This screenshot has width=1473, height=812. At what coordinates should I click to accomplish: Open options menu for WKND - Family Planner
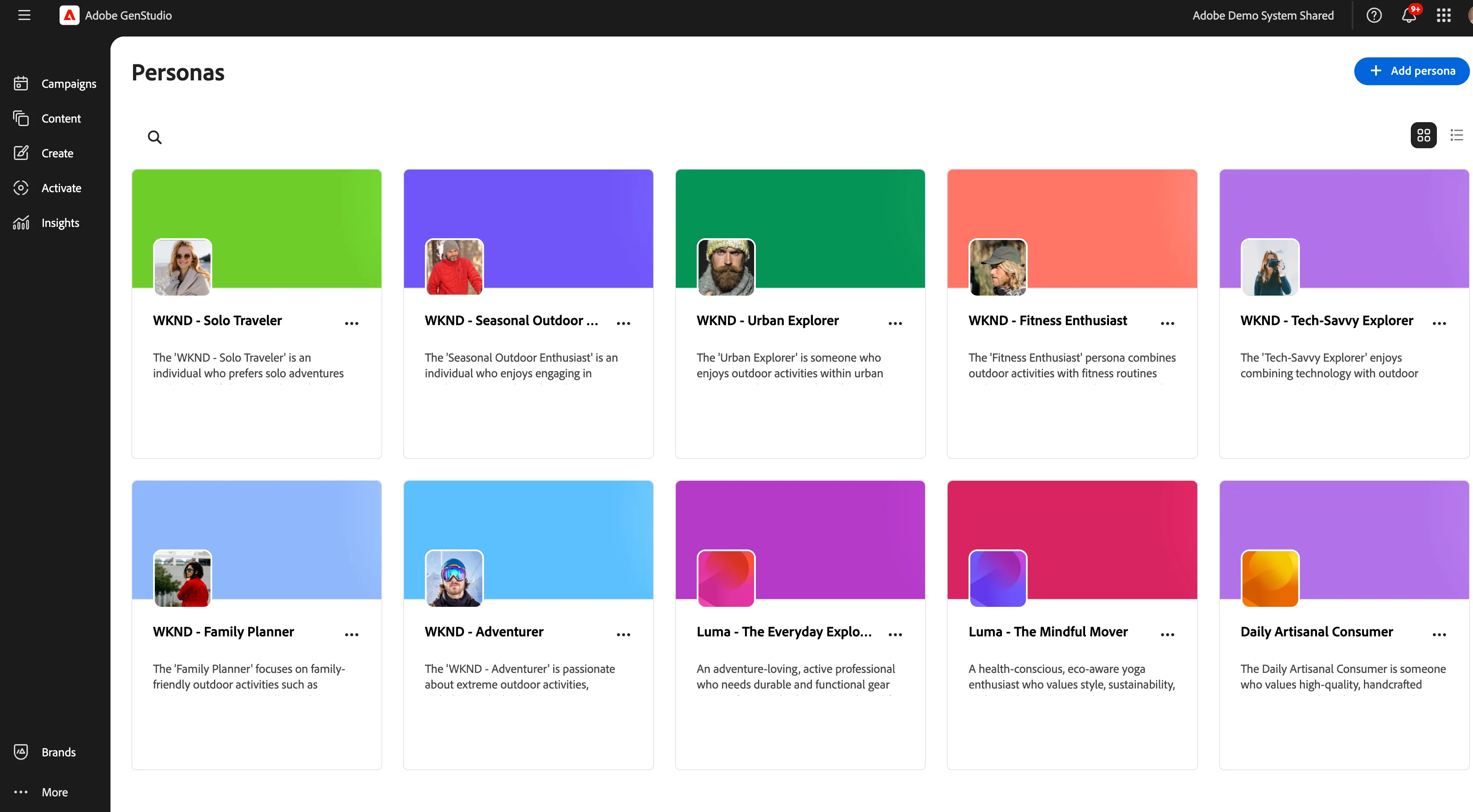coord(352,634)
